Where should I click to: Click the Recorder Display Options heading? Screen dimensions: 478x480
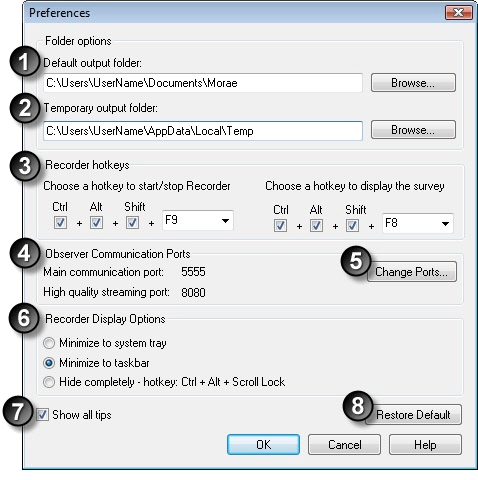(x=105, y=319)
